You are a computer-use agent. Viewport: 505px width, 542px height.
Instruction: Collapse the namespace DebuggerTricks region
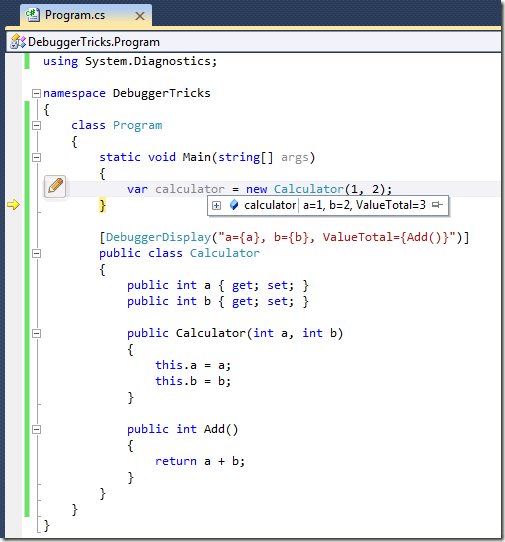coord(36,93)
